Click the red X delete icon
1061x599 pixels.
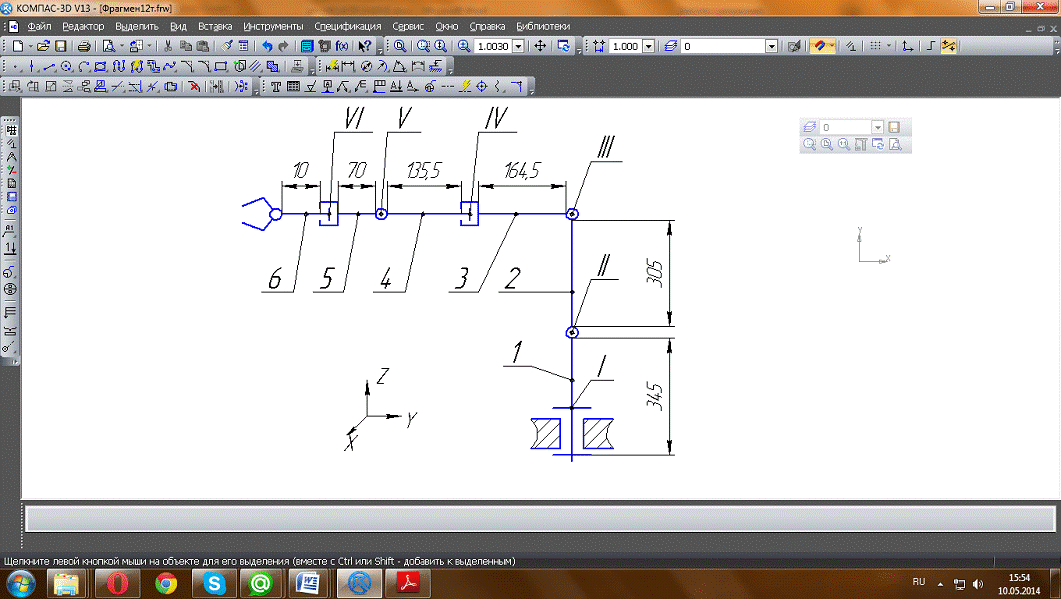tap(194, 87)
